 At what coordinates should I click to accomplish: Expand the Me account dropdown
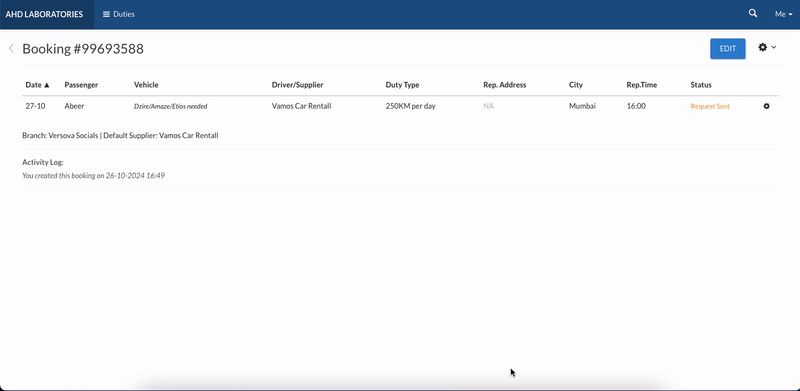(783, 14)
